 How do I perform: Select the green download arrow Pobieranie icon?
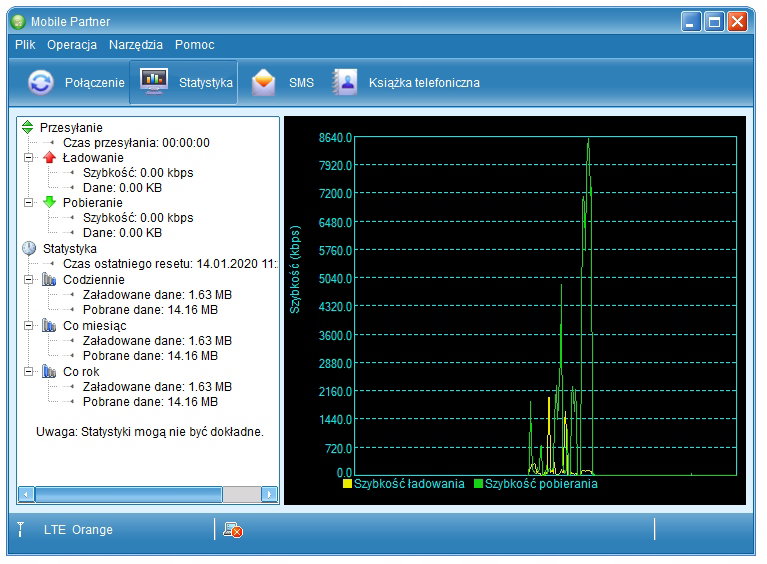pyautogui.click(x=50, y=203)
